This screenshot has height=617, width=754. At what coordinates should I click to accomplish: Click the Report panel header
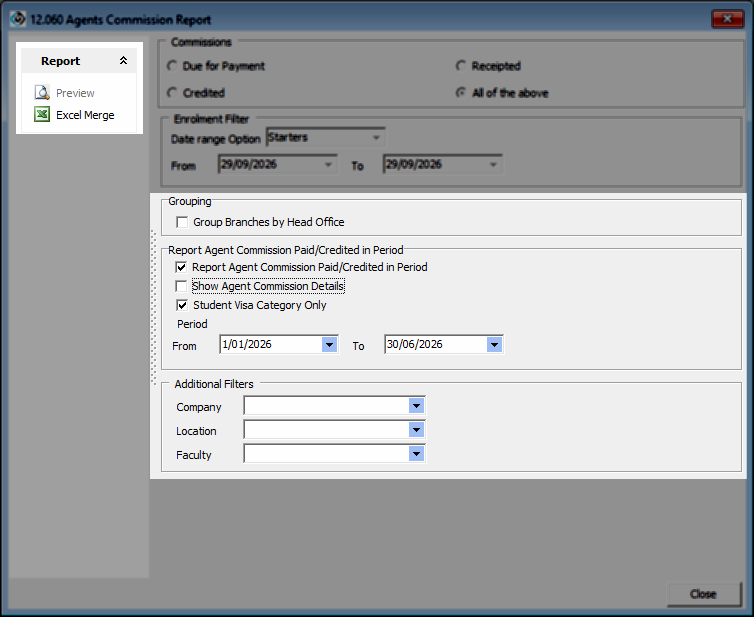click(79, 61)
